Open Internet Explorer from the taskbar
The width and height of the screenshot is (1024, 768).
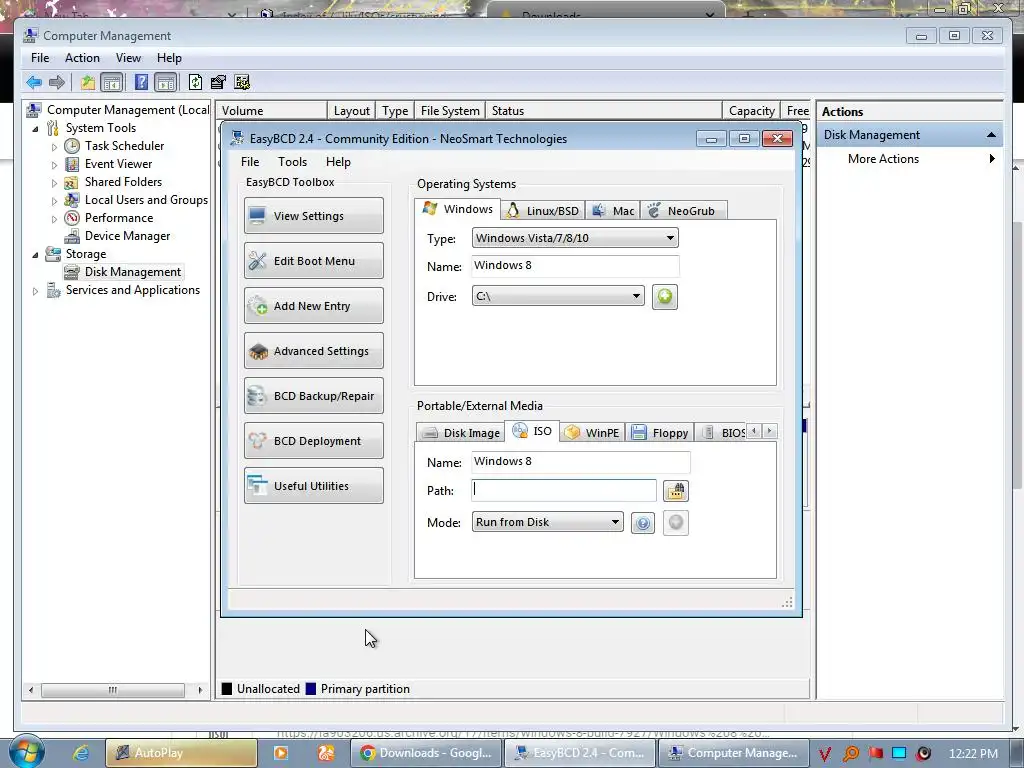(81, 753)
